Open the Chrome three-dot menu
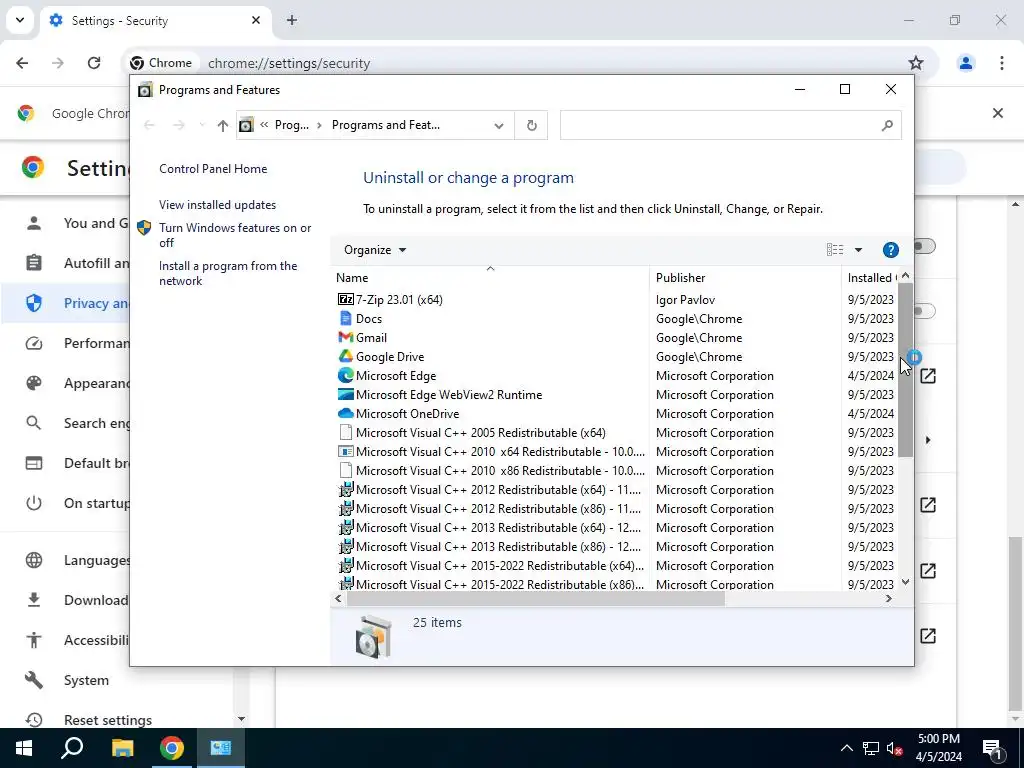 tap(1001, 63)
